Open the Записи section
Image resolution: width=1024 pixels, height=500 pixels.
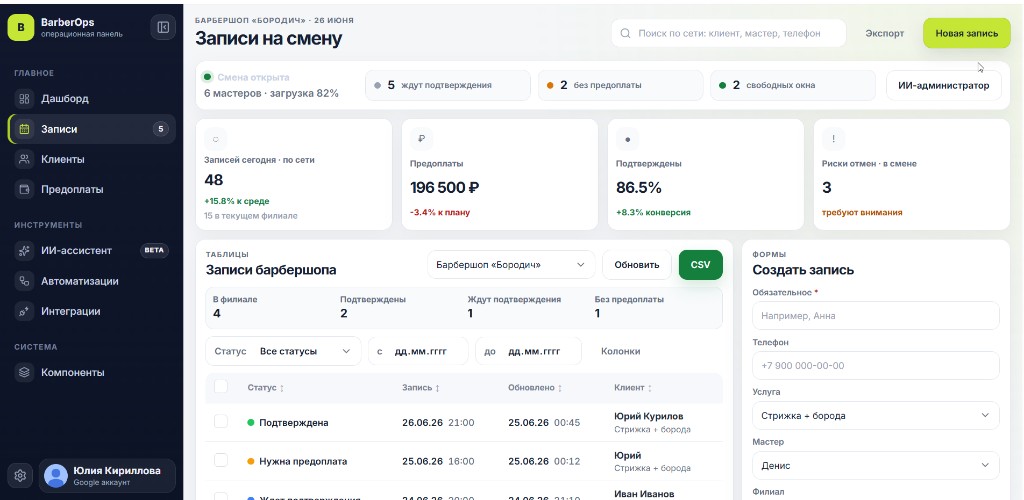(91, 129)
